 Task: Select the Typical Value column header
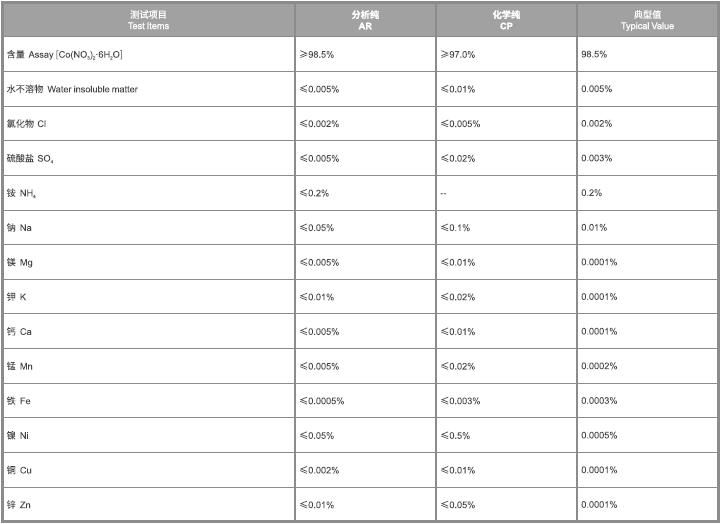[647, 21]
